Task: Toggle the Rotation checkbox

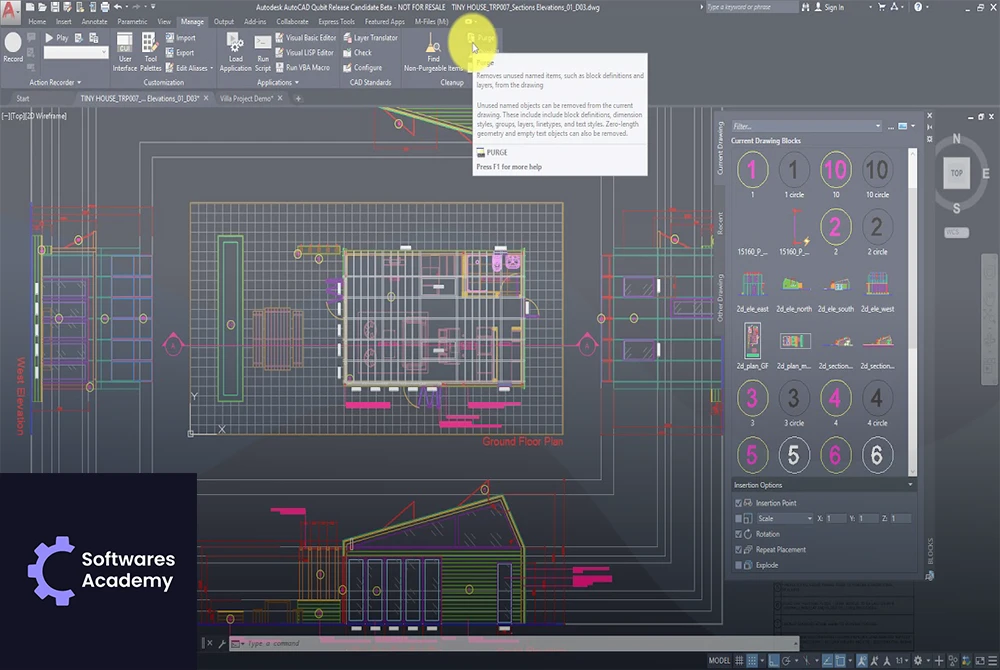Action: click(739, 534)
